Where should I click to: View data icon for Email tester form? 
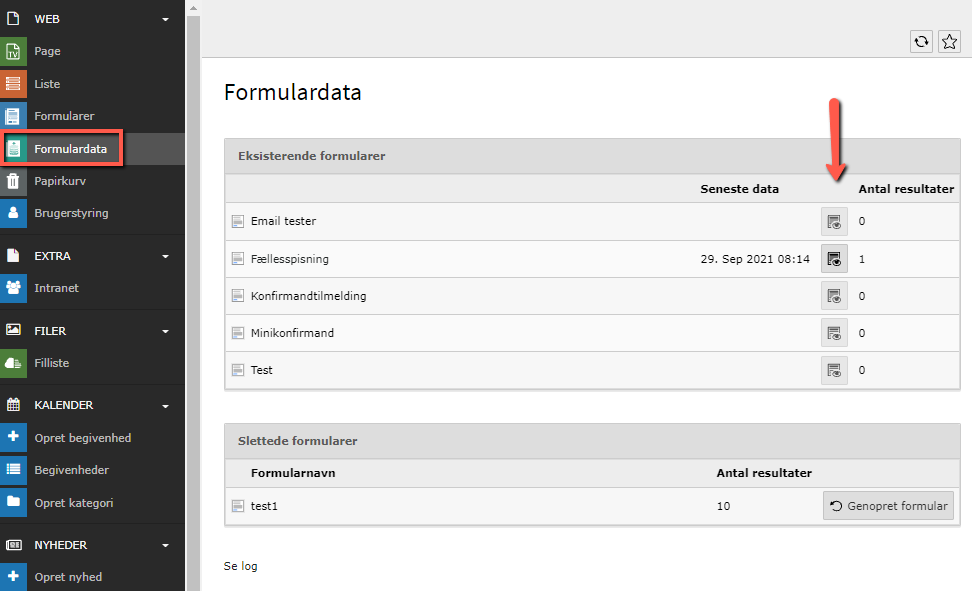834,221
